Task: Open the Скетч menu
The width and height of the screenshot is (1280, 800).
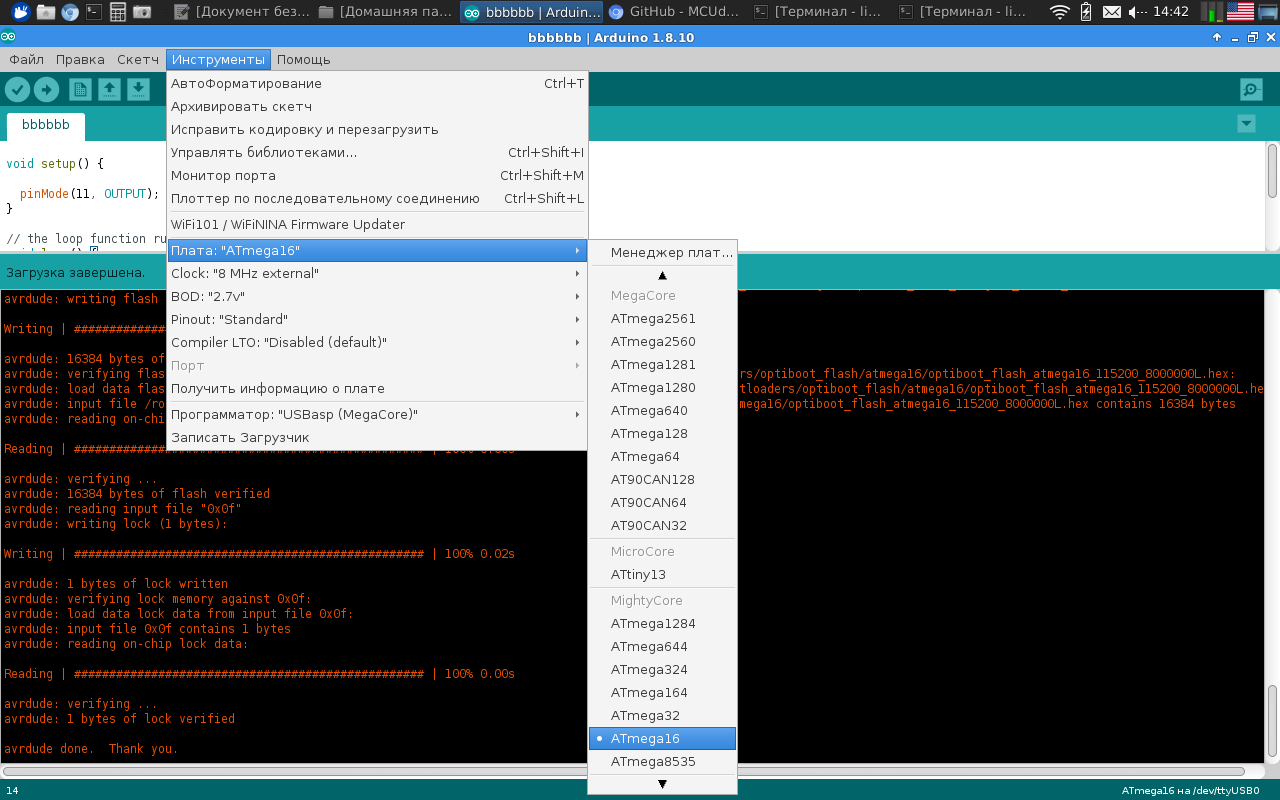Action: [x=138, y=60]
